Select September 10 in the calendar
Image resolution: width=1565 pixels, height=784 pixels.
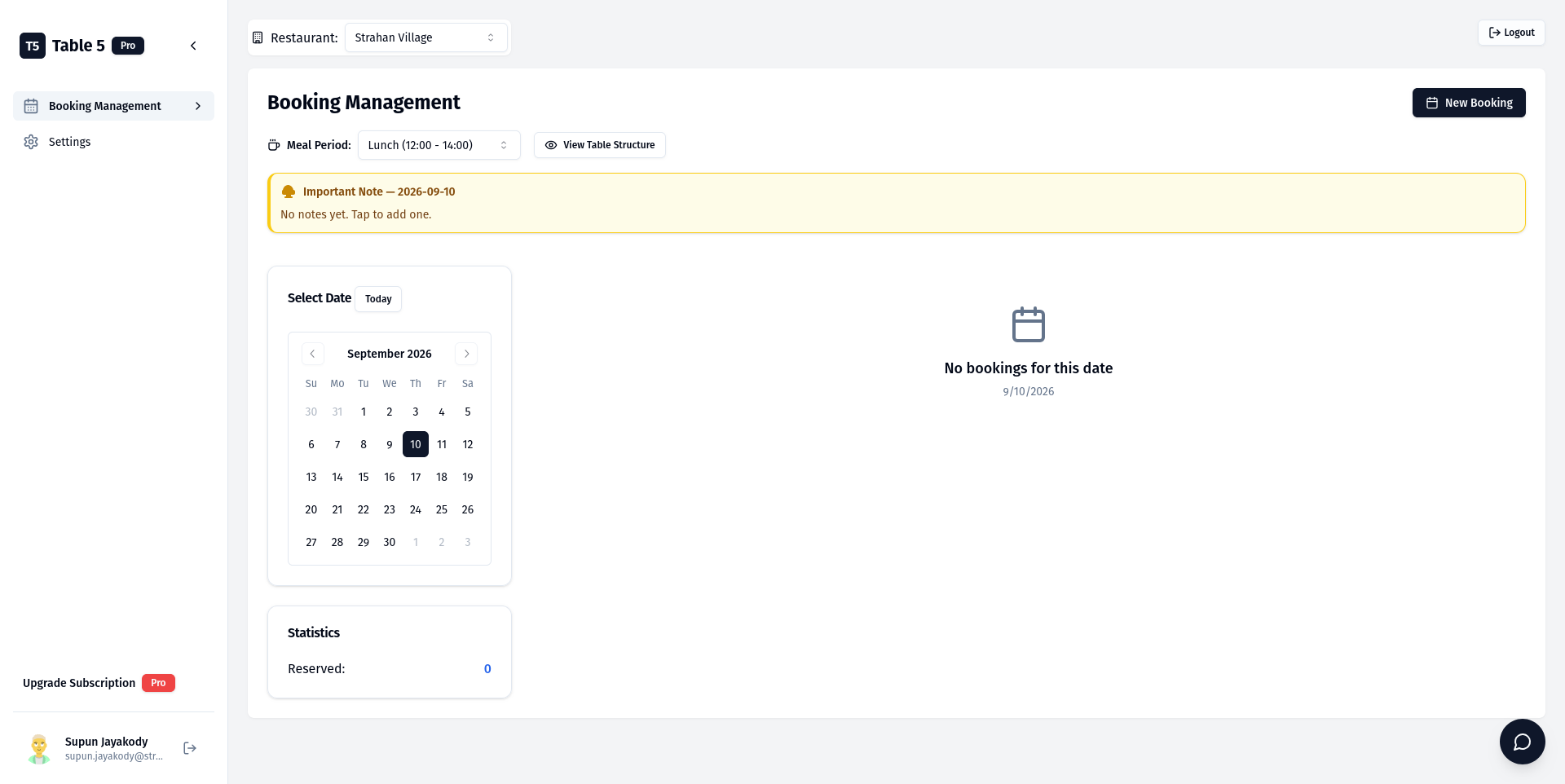click(x=416, y=444)
